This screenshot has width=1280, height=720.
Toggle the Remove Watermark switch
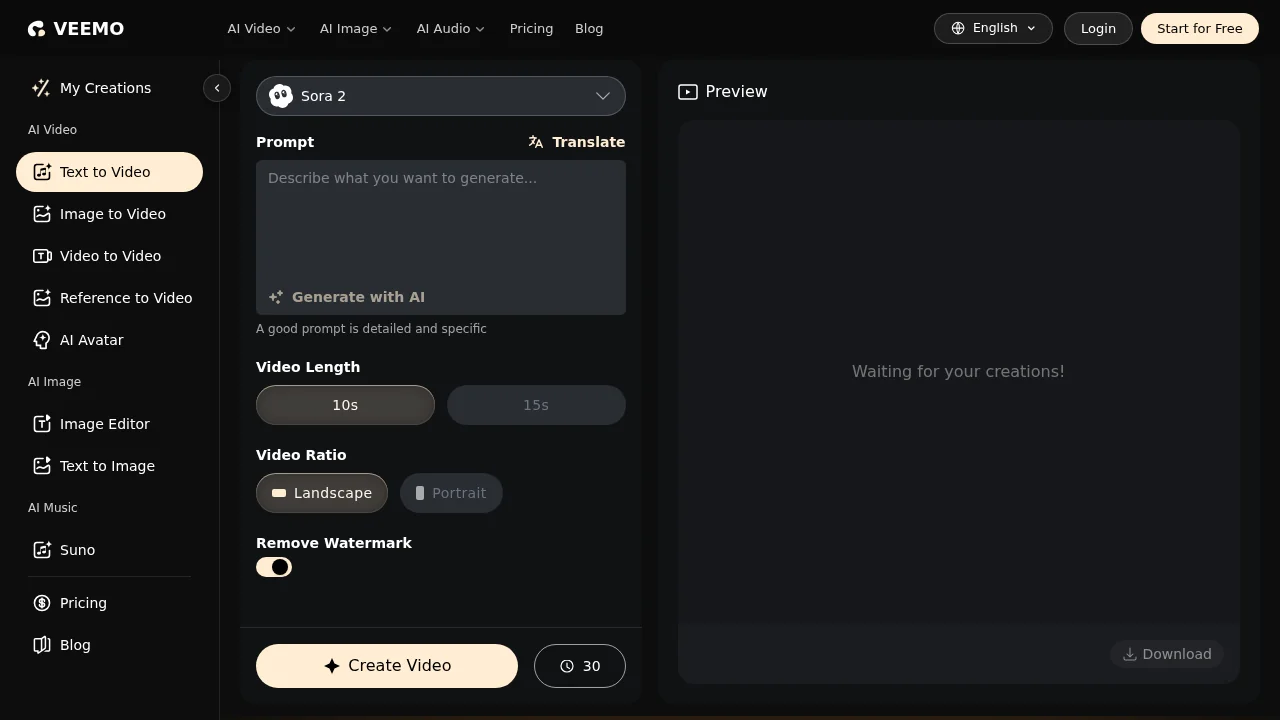point(274,567)
